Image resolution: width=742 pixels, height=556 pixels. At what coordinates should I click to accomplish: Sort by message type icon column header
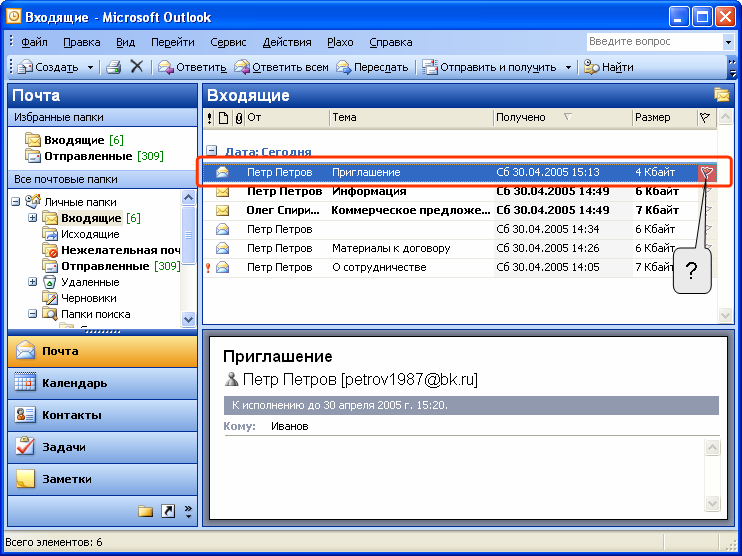(223, 118)
